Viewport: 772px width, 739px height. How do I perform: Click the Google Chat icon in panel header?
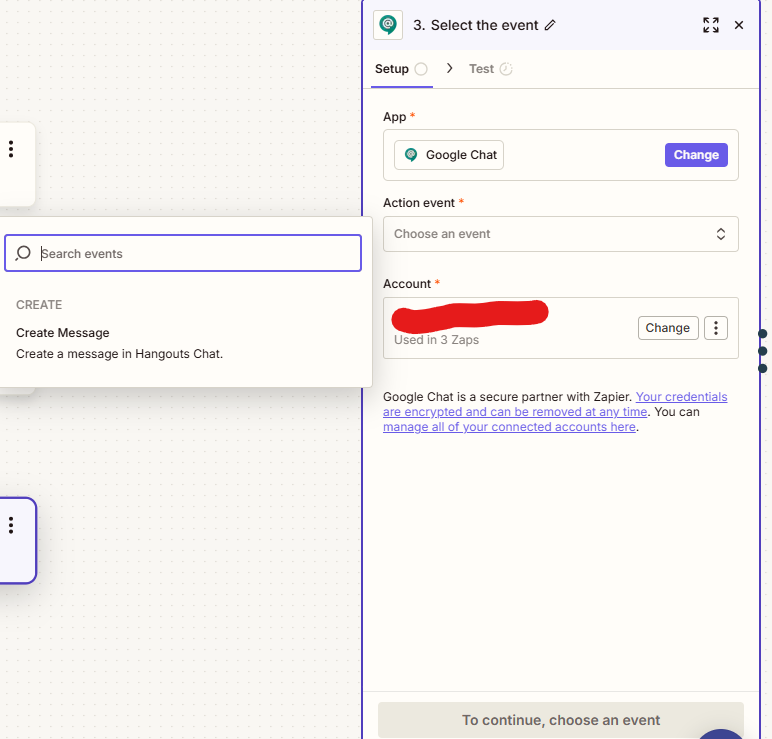[387, 25]
